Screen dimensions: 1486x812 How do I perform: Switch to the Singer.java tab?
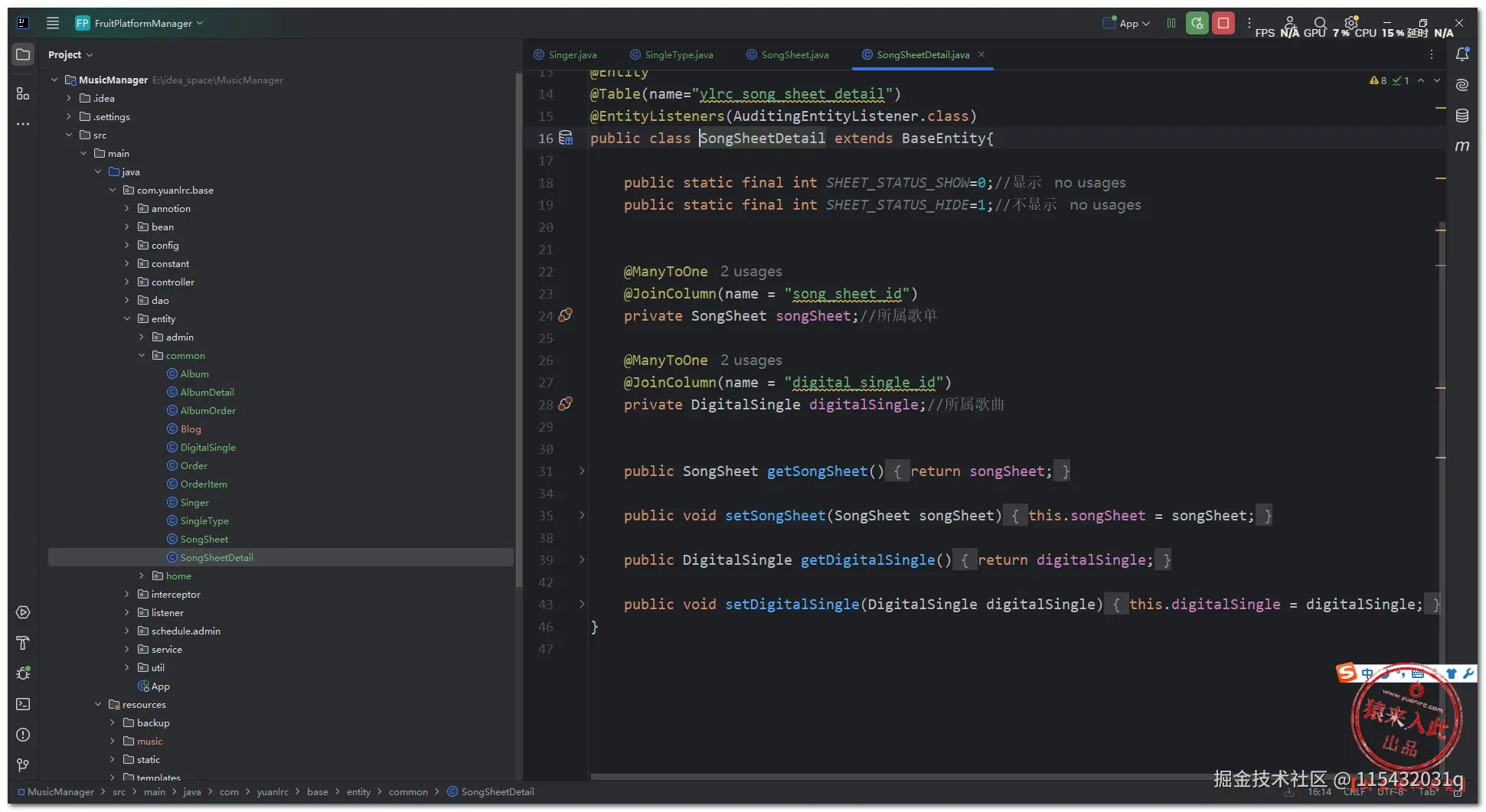pyautogui.click(x=565, y=54)
